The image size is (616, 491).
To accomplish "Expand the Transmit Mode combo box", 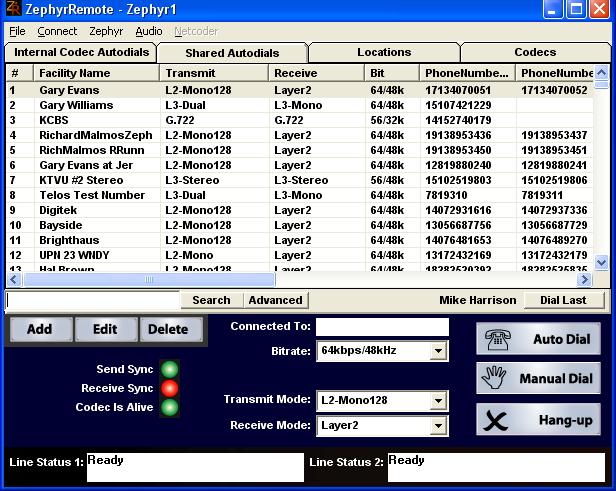I will pos(438,401).
